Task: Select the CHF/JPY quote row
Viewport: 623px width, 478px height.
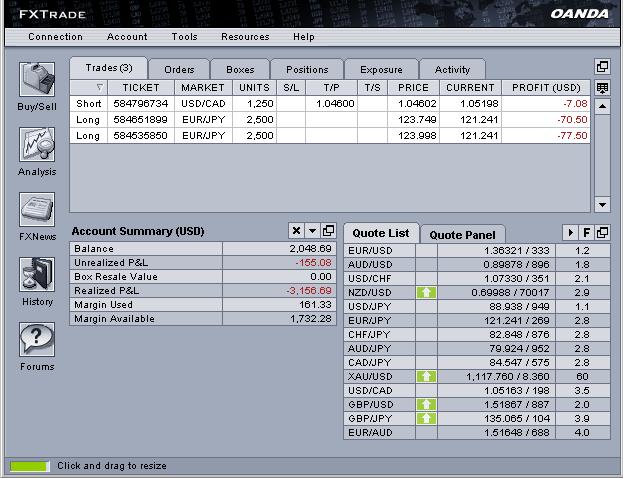Action: (477, 335)
